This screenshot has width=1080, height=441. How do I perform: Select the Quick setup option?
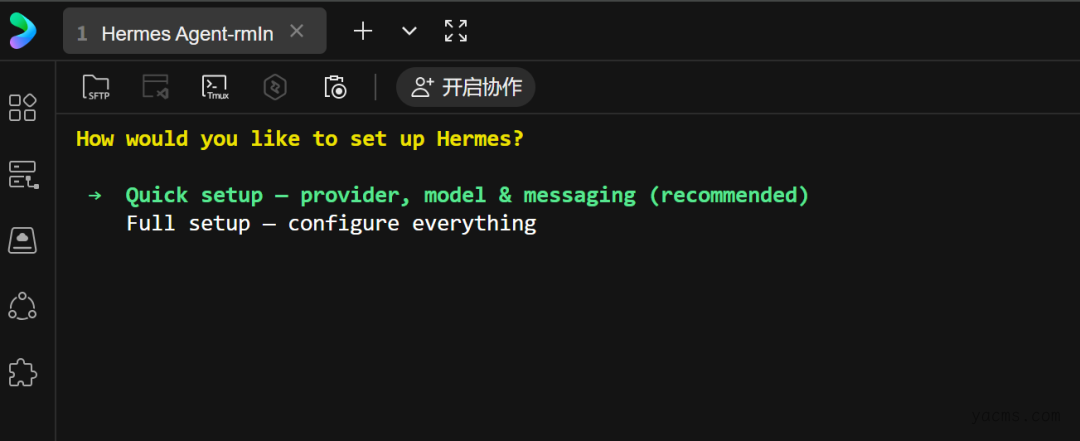466,195
